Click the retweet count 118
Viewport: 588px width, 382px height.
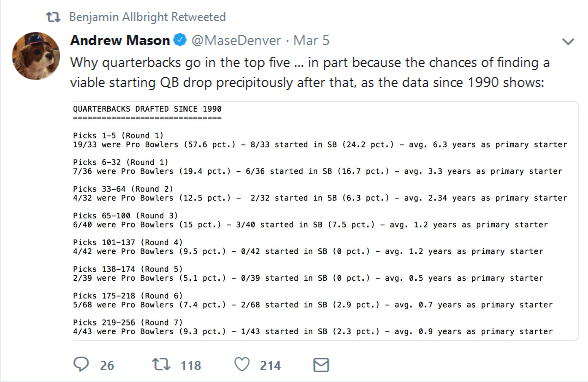(x=190, y=366)
